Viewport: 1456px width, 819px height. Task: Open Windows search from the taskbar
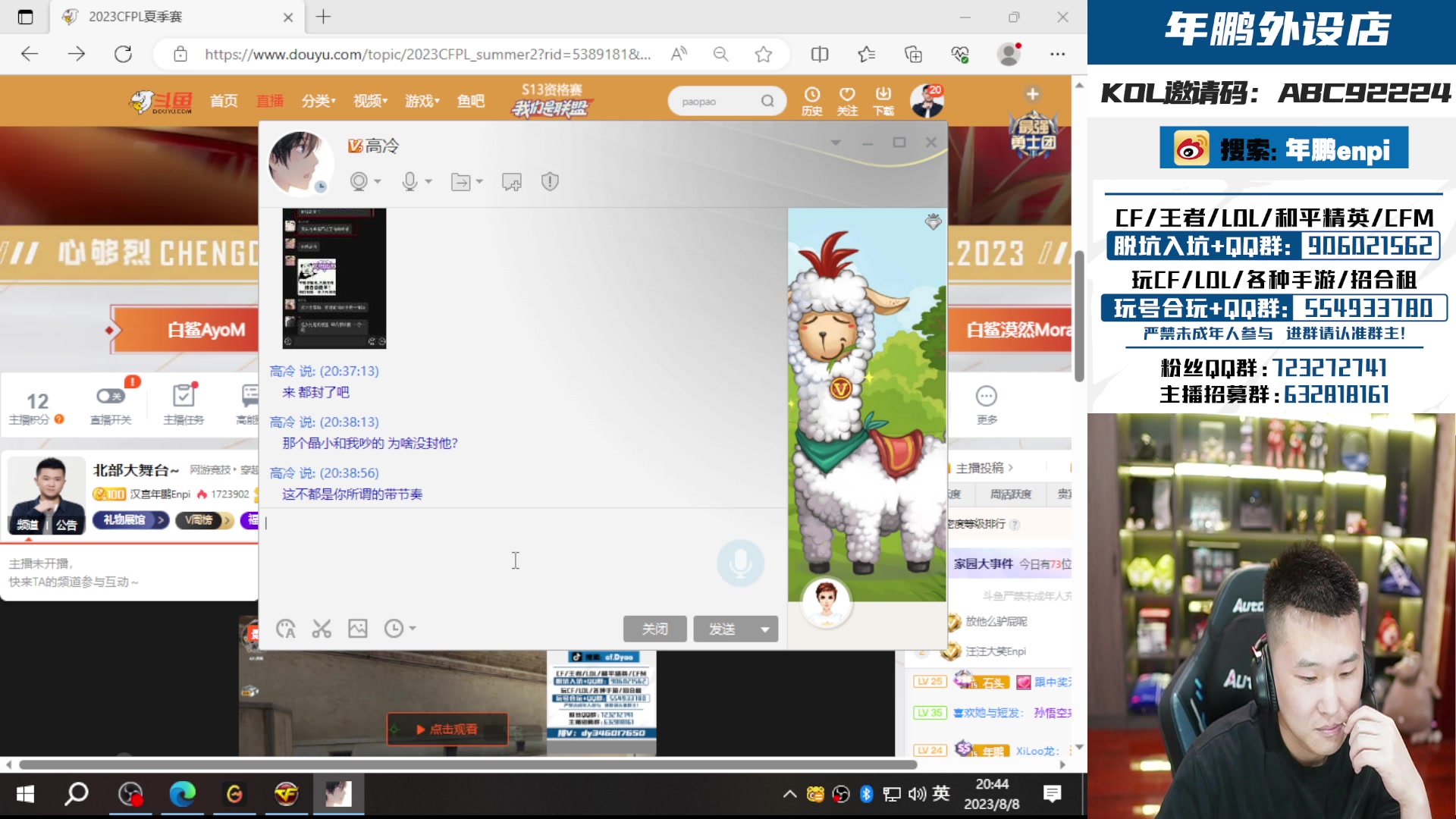point(77,794)
